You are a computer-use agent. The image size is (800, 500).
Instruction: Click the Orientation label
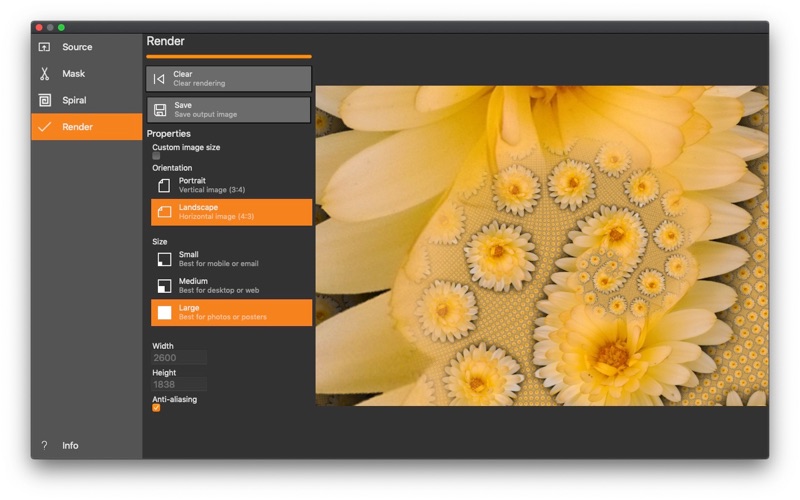click(x=172, y=168)
